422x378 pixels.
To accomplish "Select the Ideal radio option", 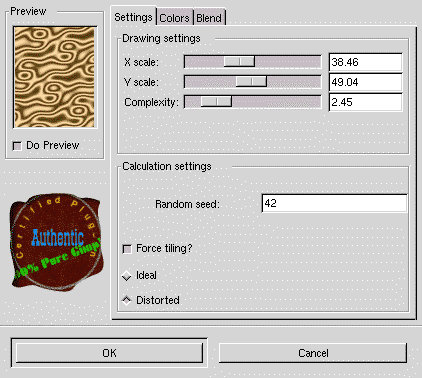I will (x=127, y=276).
